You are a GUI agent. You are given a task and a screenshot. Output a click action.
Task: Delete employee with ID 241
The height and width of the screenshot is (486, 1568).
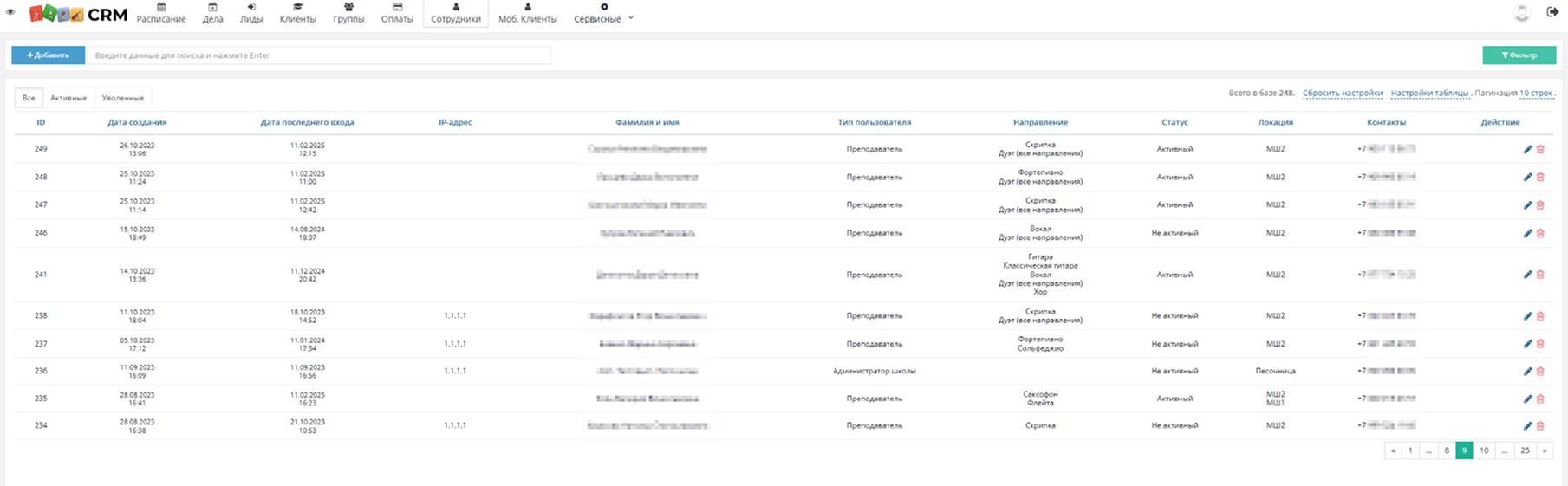(x=1540, y=275)
